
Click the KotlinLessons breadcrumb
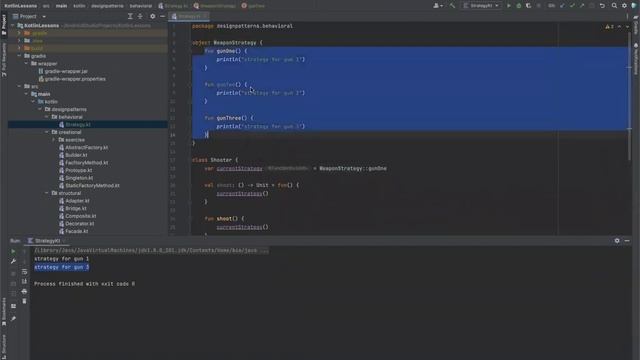tap(20, 6)
